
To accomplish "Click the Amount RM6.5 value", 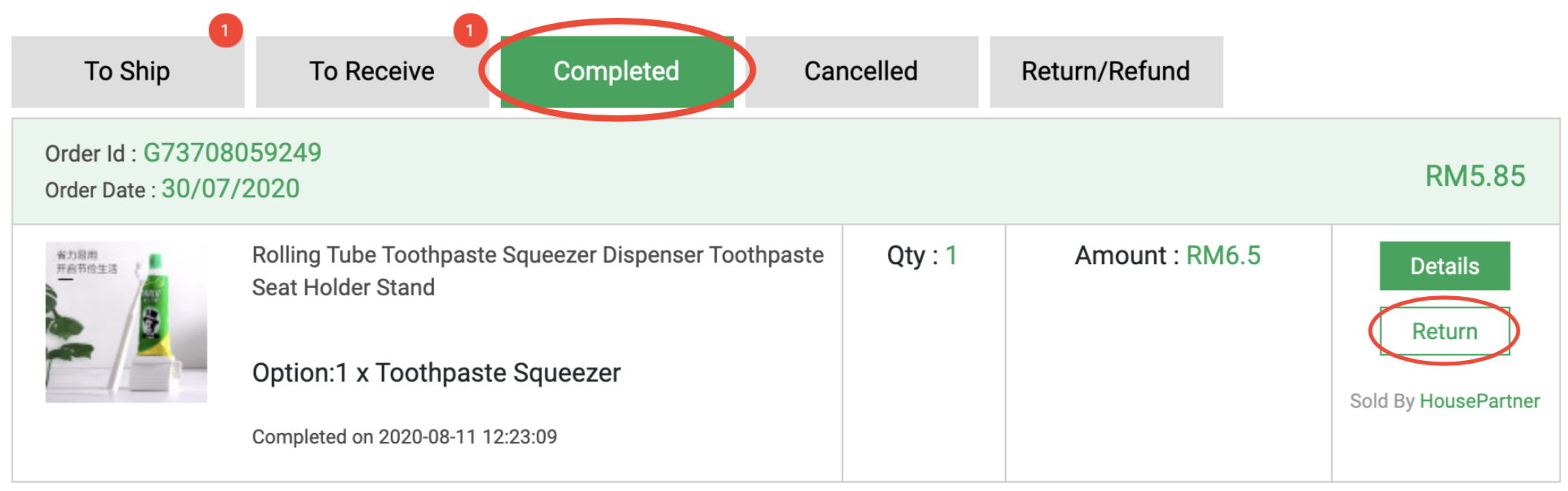I will 1223,256.
